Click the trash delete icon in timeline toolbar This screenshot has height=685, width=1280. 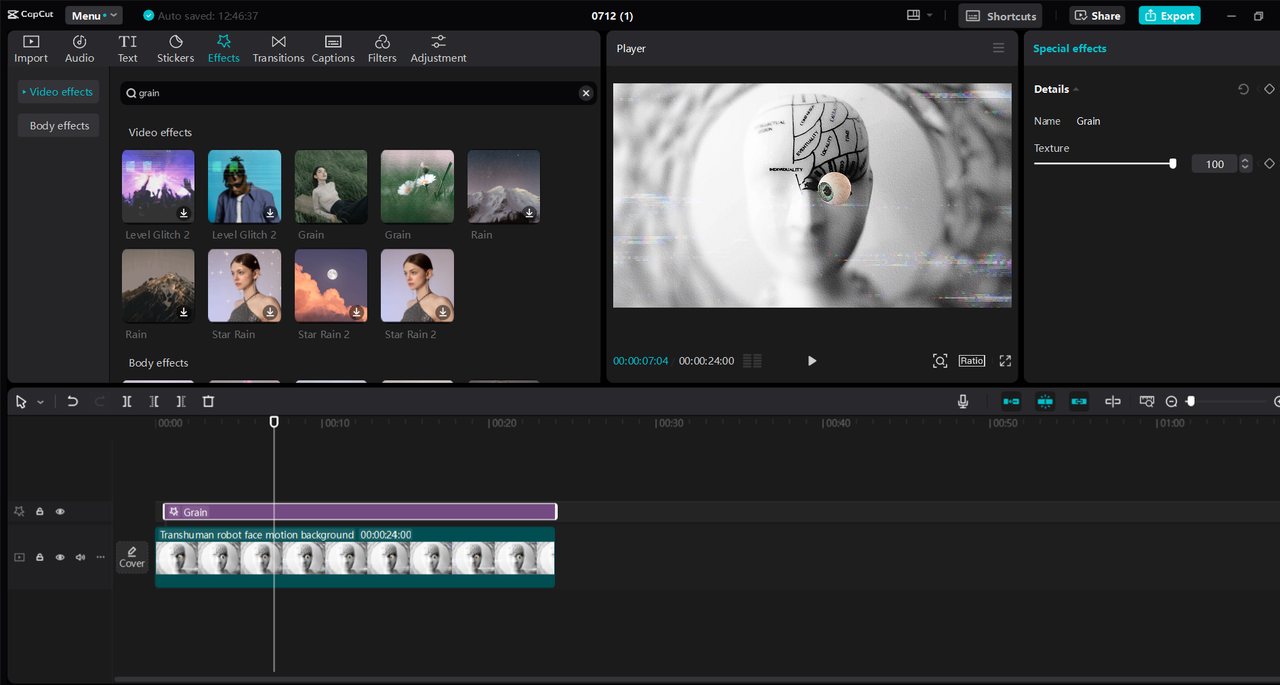208,401
